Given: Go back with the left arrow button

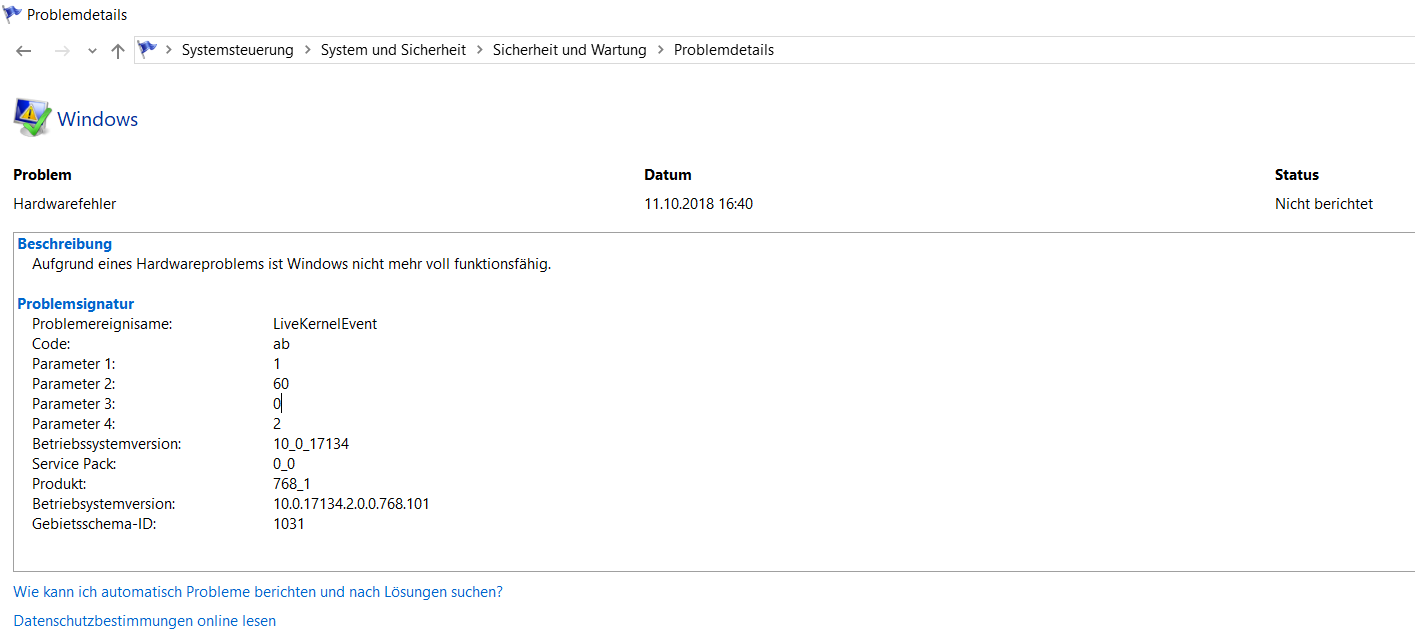Looking at the screenshot, I should (24, 50).
